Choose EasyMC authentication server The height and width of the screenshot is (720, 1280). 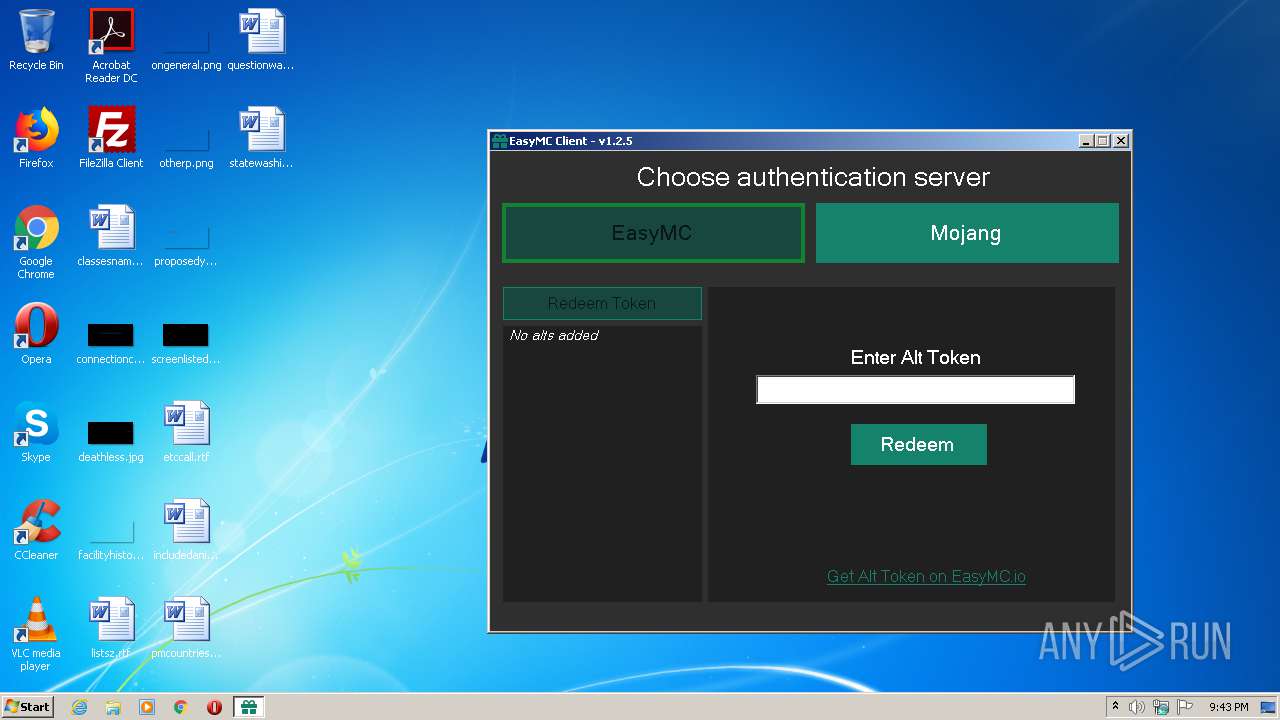click(x=653, y=233)
